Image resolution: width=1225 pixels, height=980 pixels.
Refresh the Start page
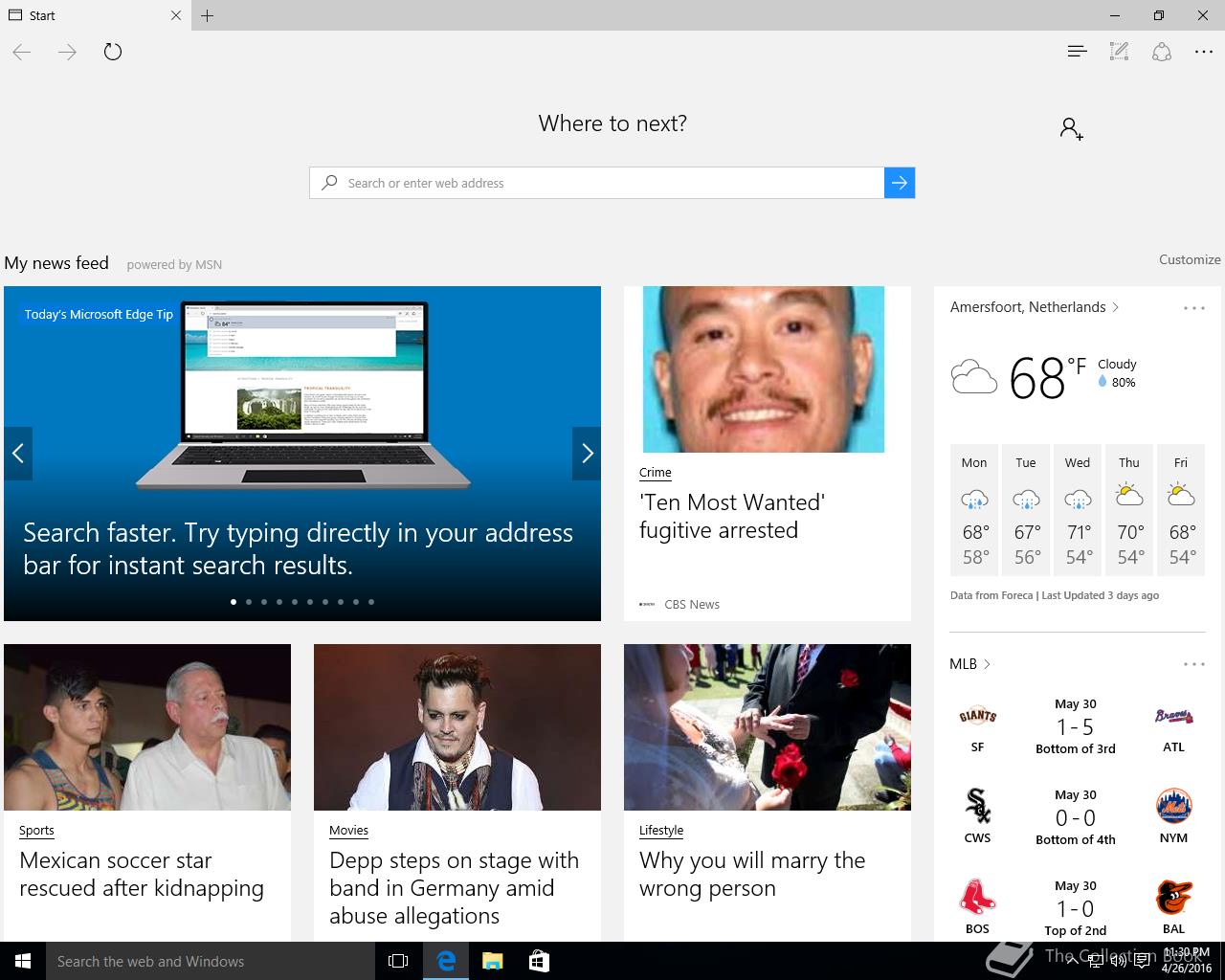113,52
